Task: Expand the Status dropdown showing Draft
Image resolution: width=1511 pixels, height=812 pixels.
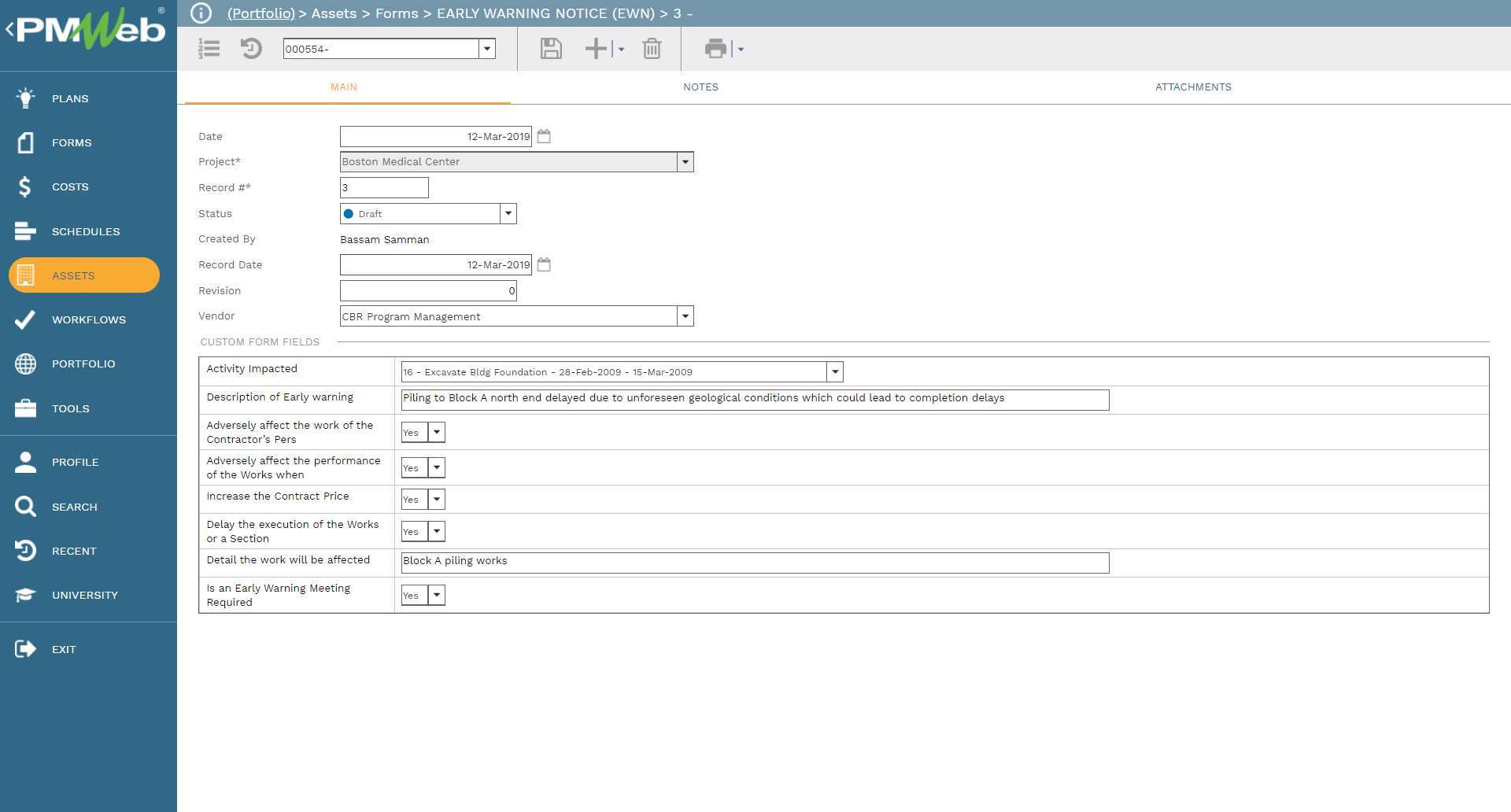Action: tap(508, 213)
